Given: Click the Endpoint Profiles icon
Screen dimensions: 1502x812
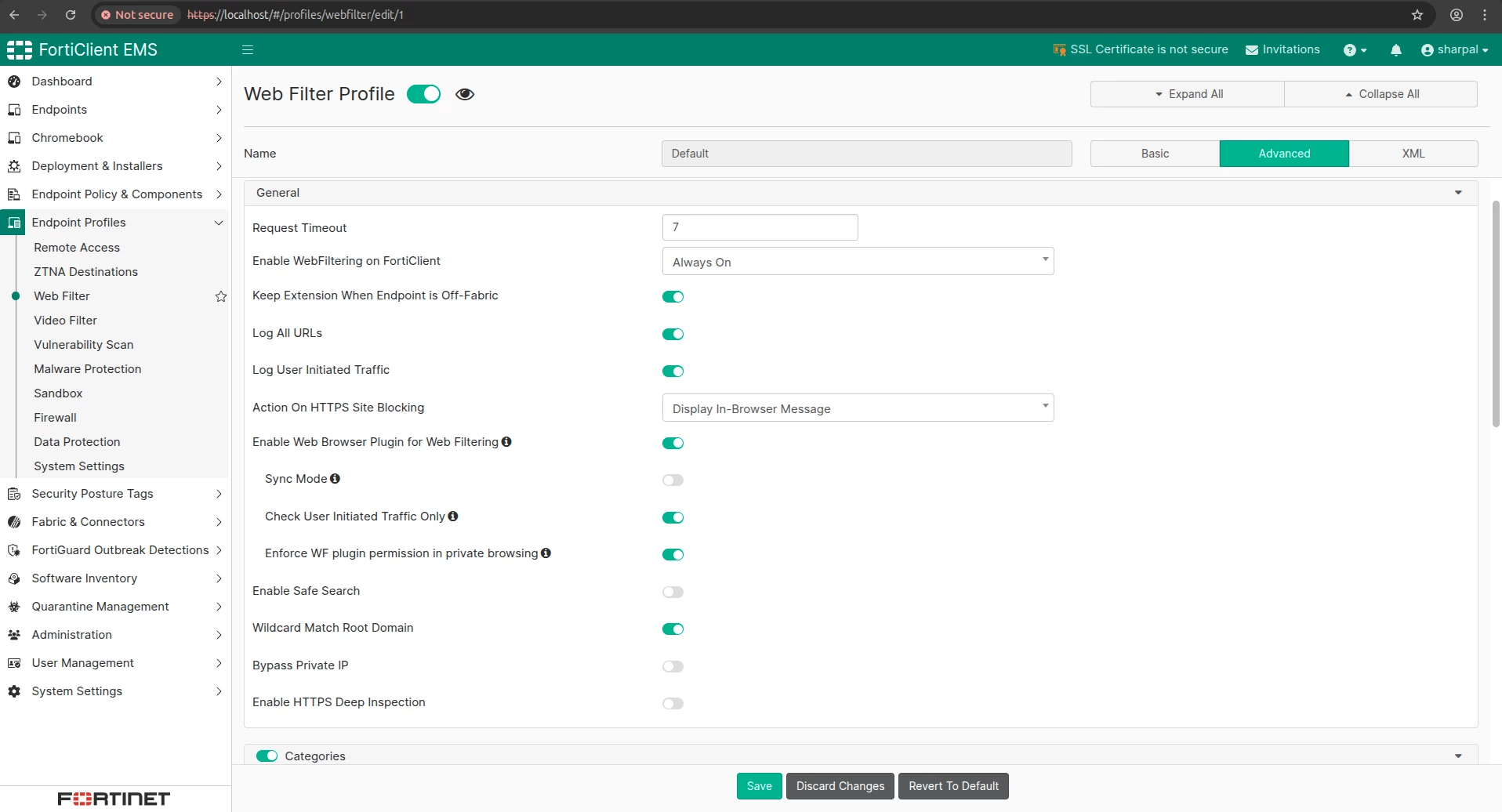Looking at the screenshot, I should point(14,223).
